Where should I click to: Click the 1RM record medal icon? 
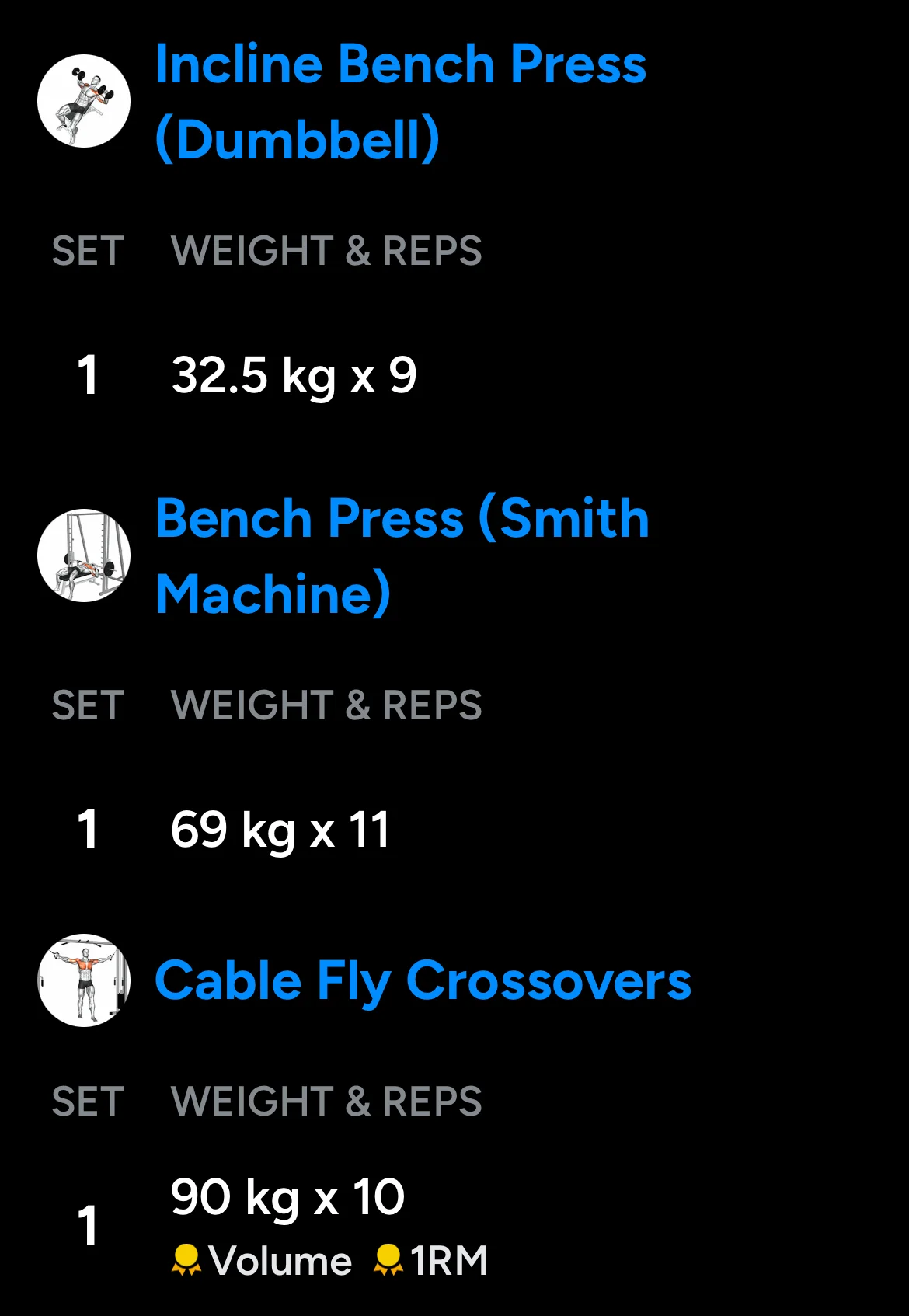click(x=388, y=1260)
